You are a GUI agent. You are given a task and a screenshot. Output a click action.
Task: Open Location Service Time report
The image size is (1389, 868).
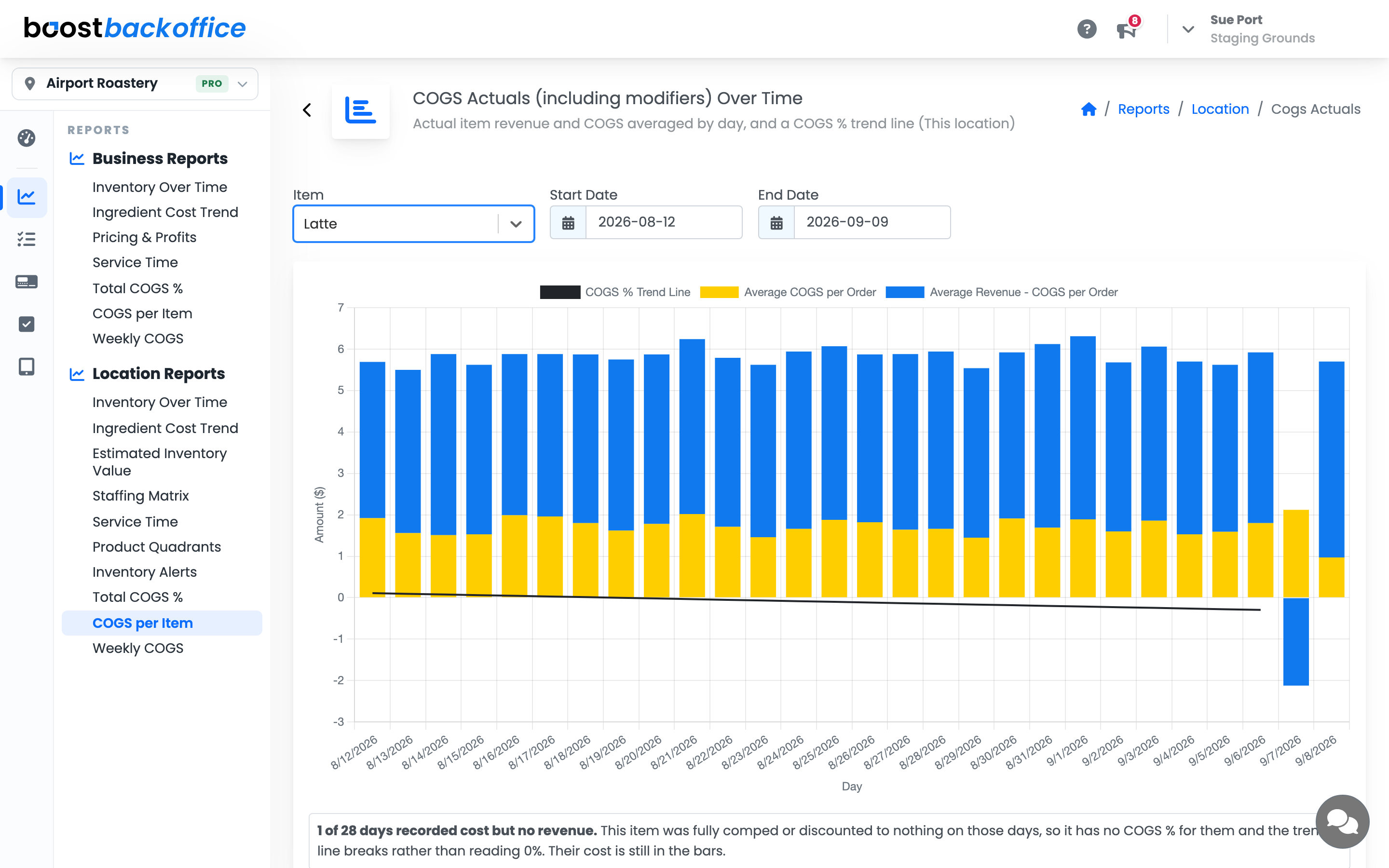coord(135,522)
